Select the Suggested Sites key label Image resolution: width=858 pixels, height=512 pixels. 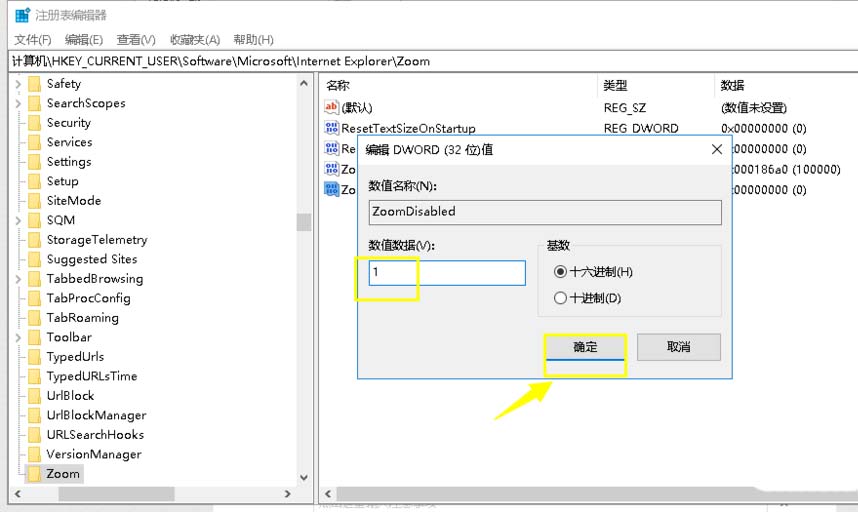tap(92, 259)
